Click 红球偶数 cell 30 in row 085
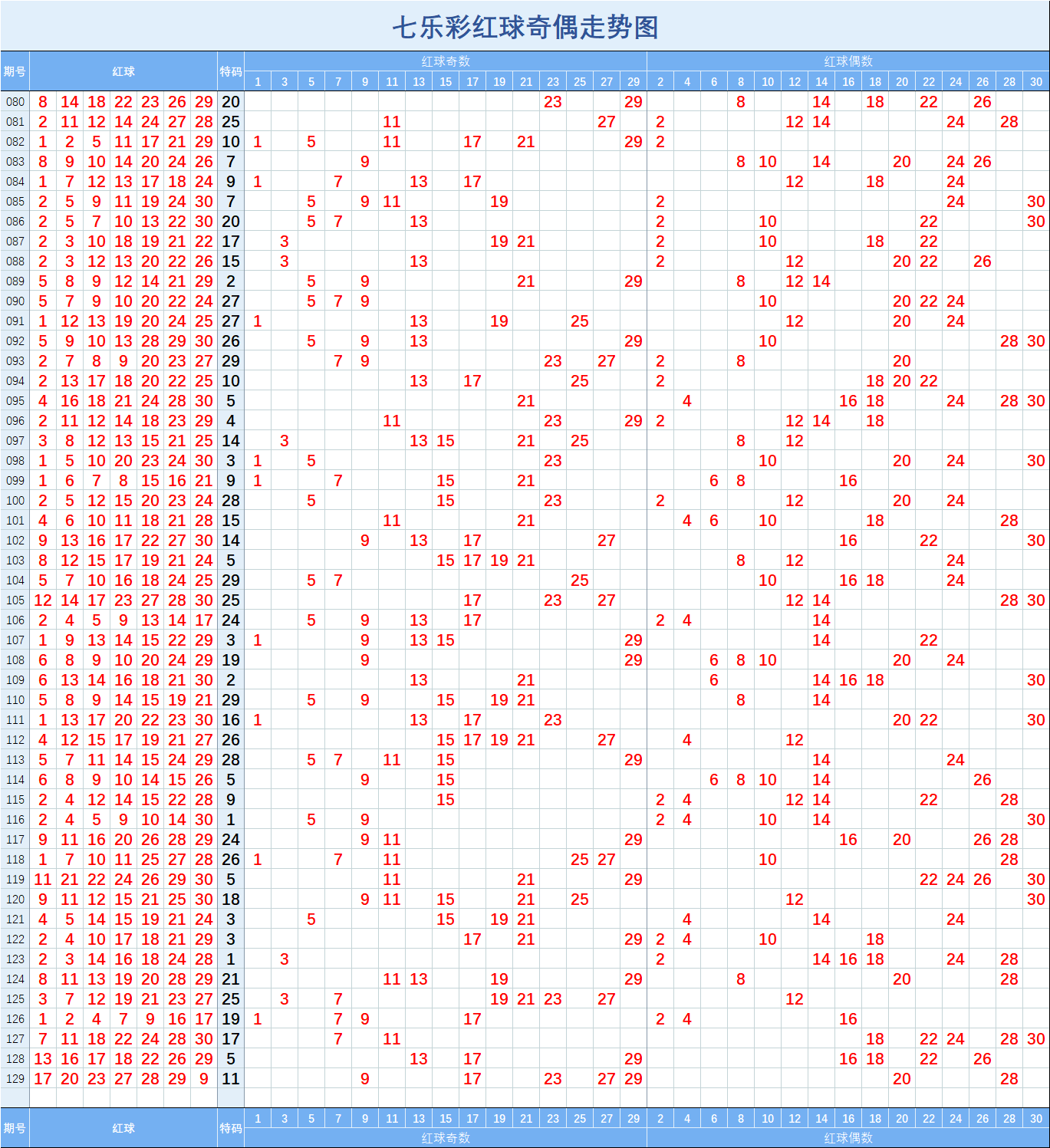This screenshot has width=1050, height=1148. (x=1036, y=202)
